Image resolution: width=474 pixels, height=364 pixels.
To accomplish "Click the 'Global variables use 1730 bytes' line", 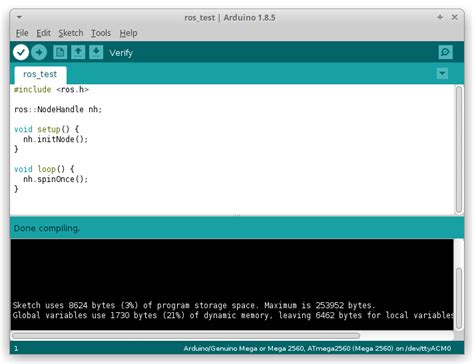I will 233,315.
